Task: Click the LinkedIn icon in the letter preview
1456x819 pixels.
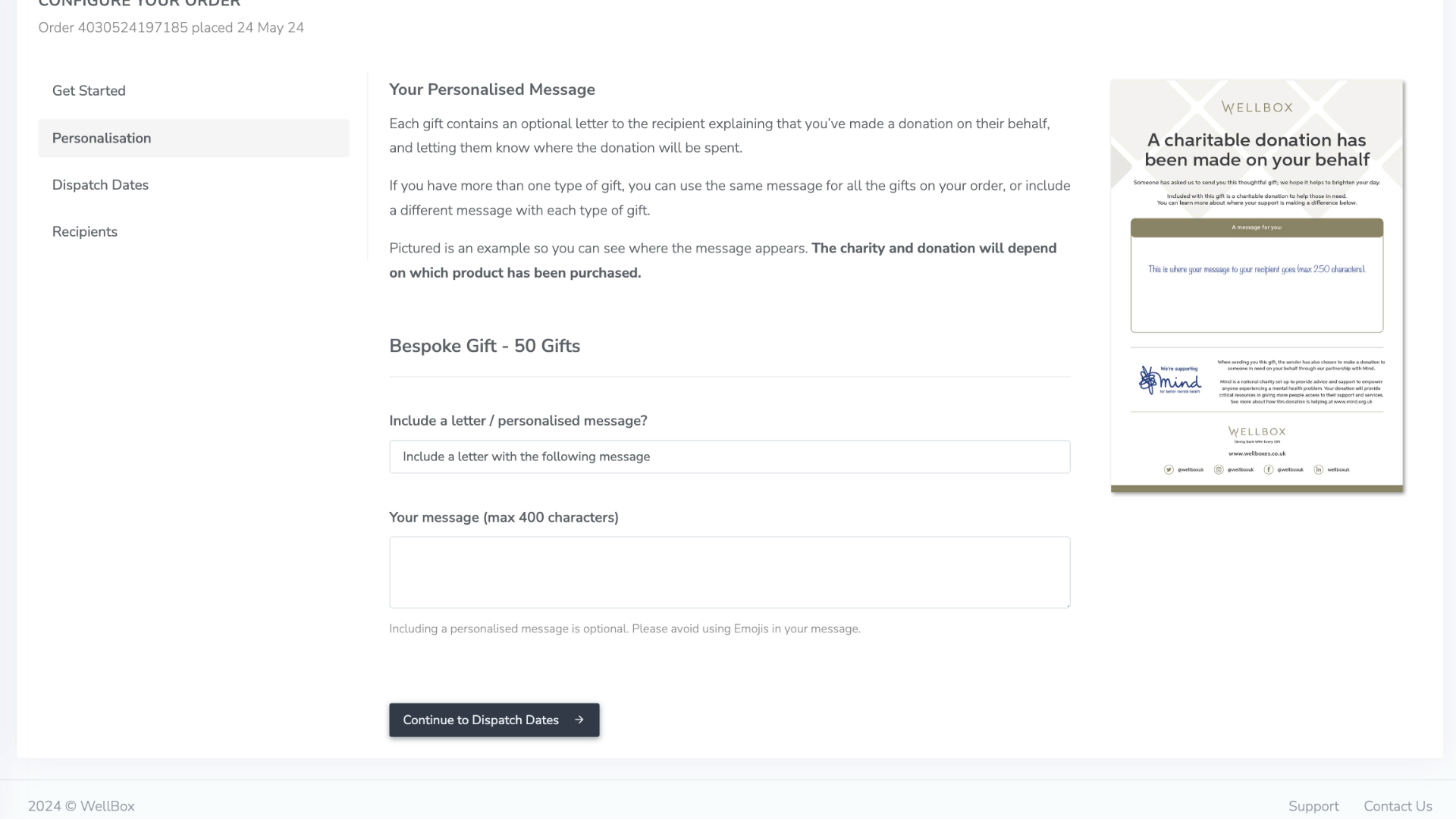Action: pyautogui.click(x=1319, y=469)
